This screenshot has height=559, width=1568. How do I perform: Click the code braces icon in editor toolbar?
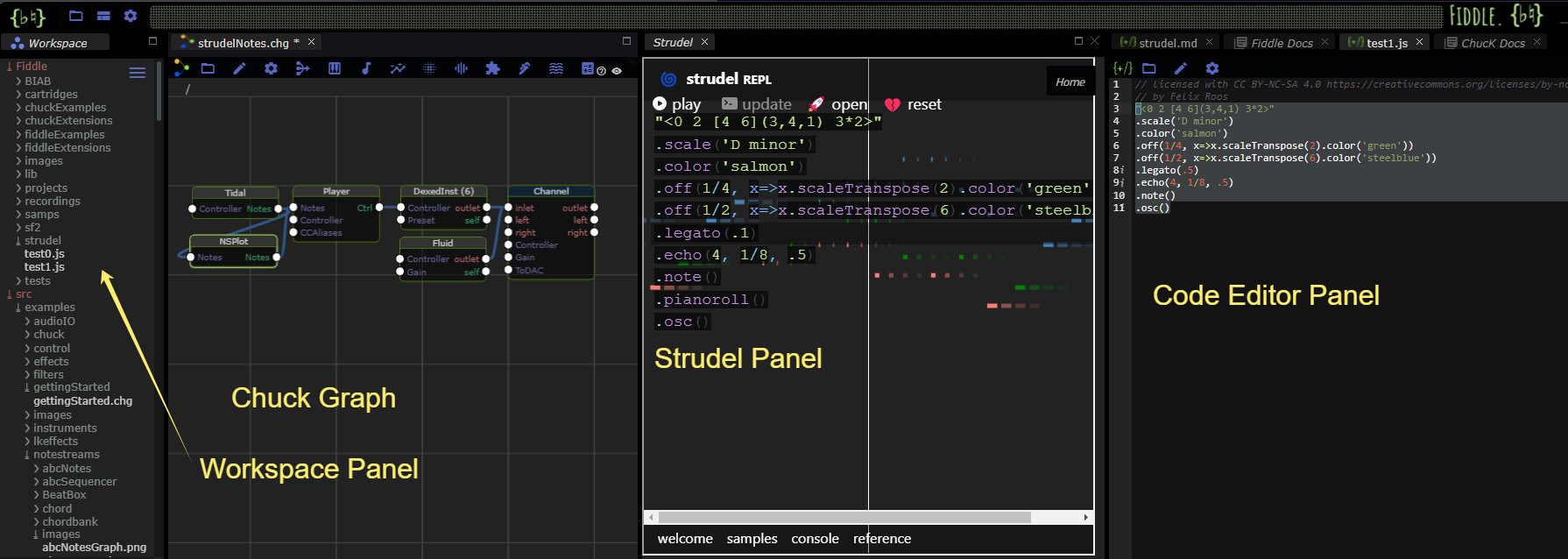coord(1122,68)
